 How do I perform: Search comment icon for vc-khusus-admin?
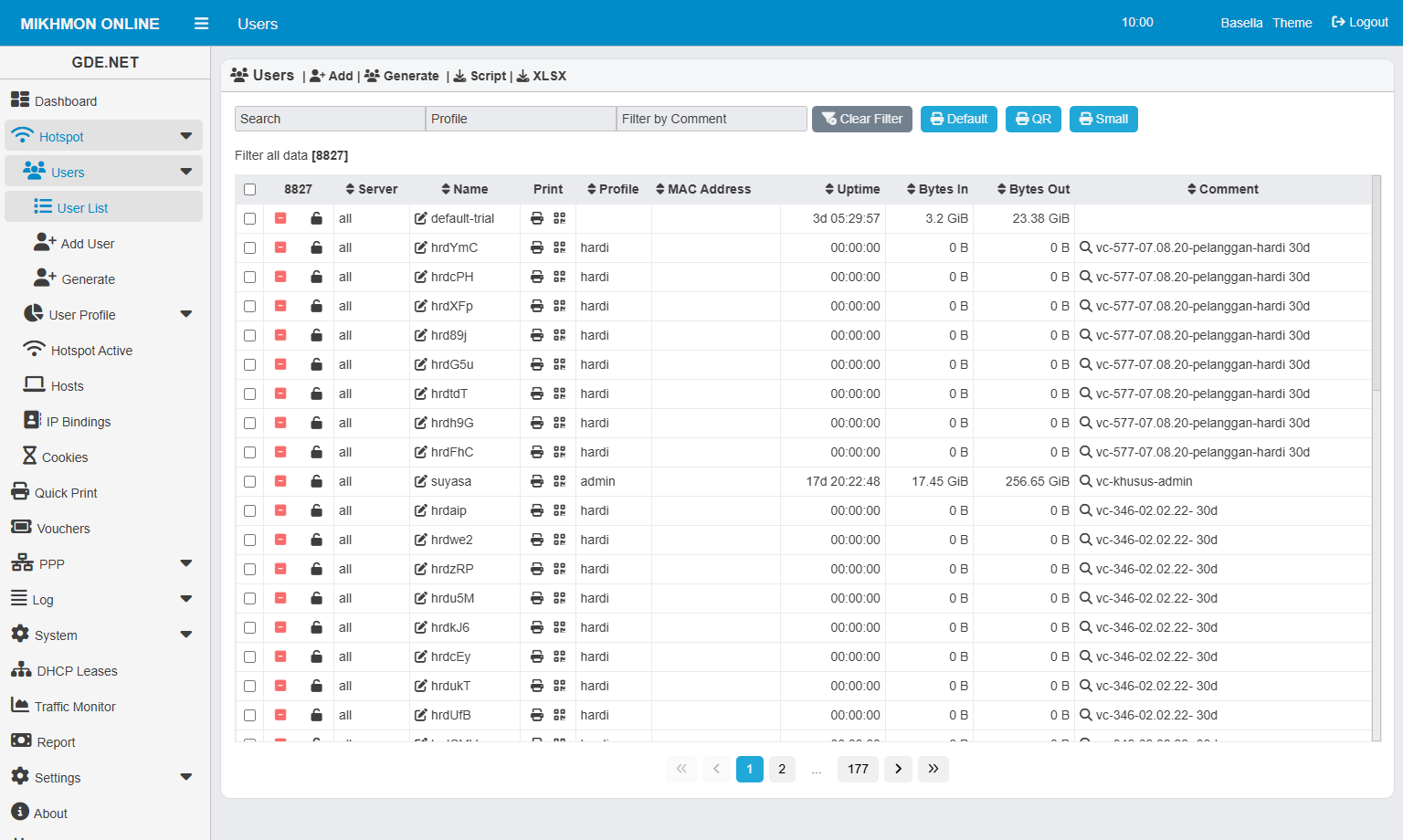pyautogui.click(x=1086, y=481)
